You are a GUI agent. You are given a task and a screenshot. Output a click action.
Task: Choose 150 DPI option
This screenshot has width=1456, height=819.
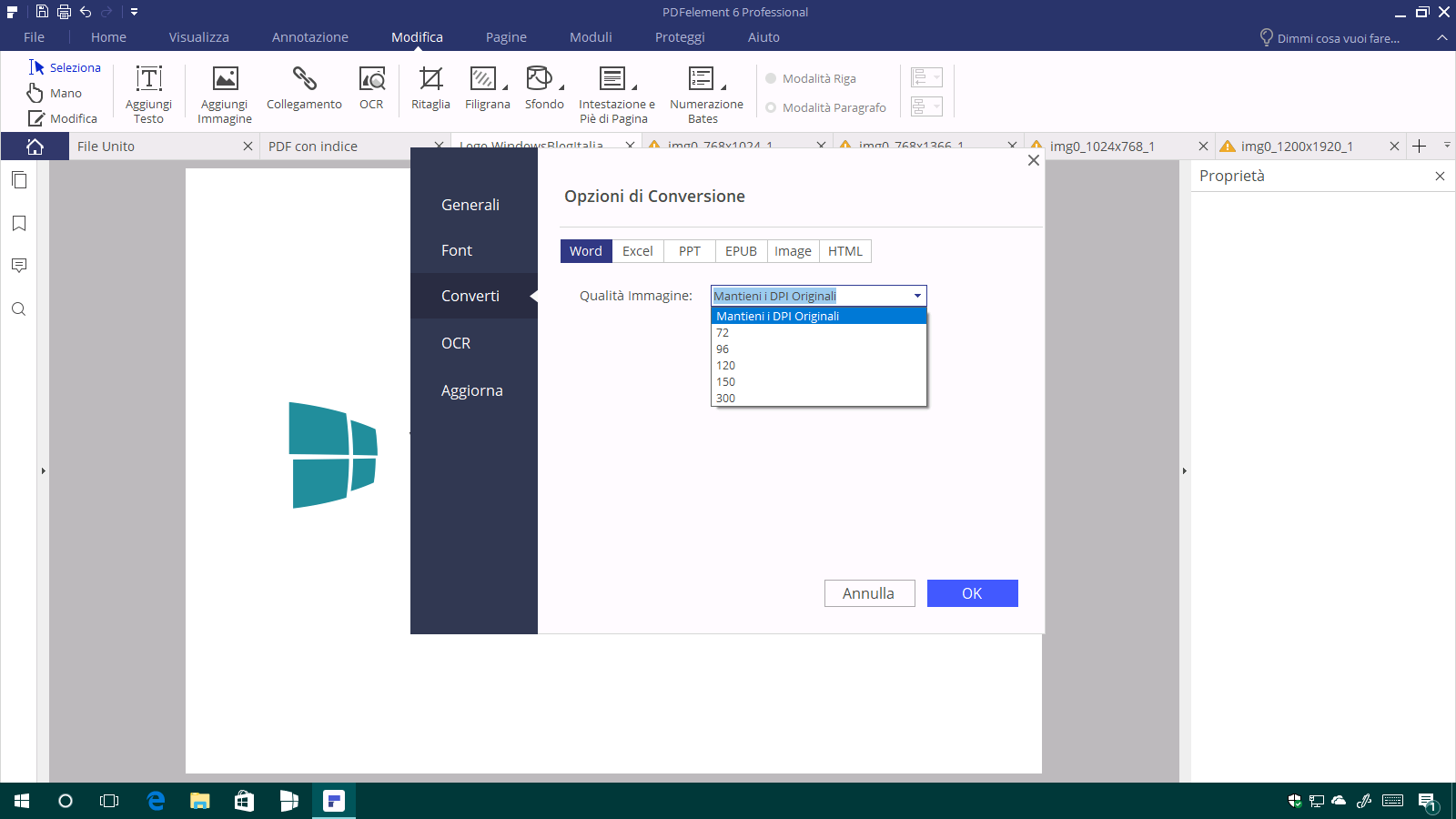point(818,381)
